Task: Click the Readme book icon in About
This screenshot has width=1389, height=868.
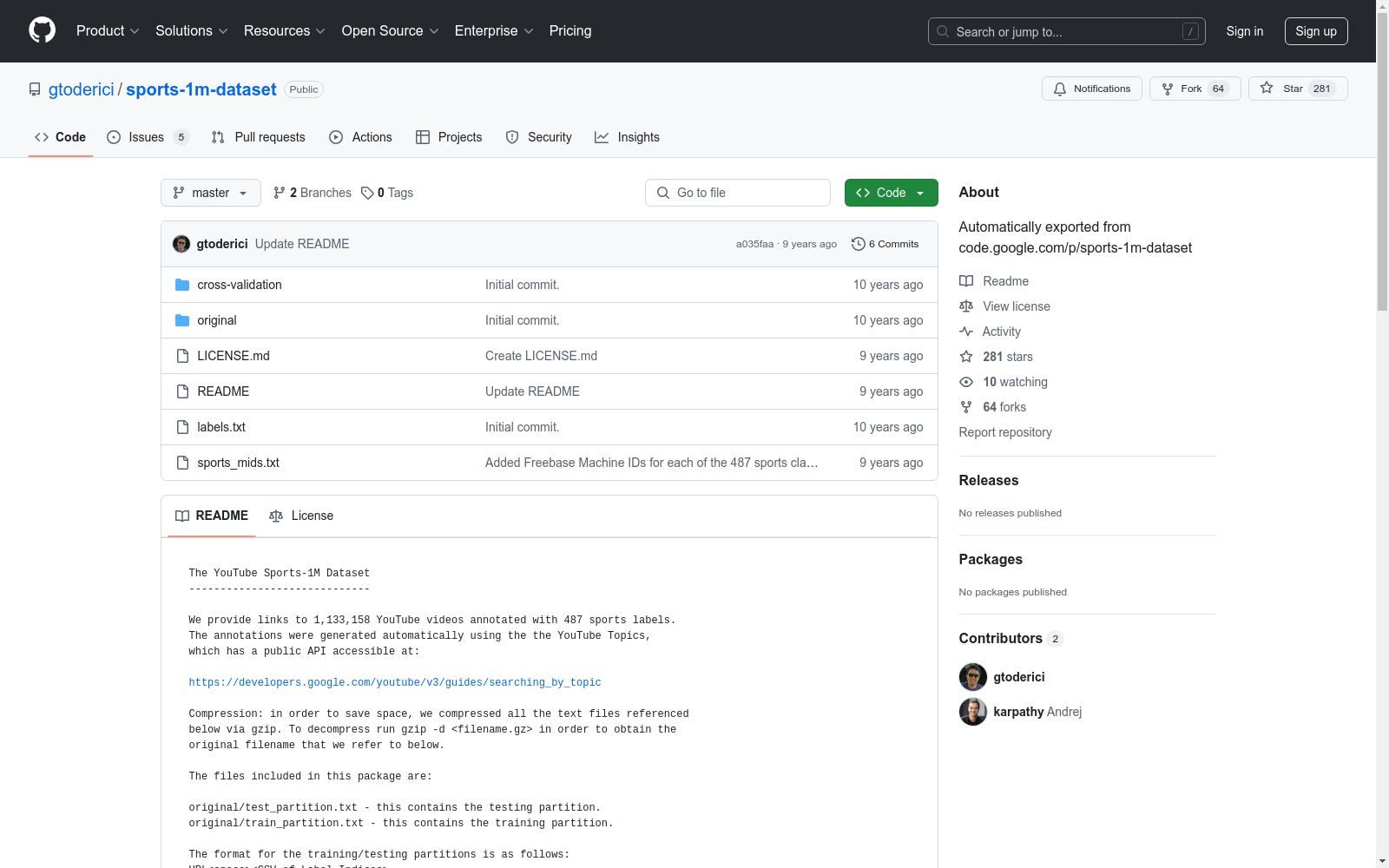Action: 966,281
